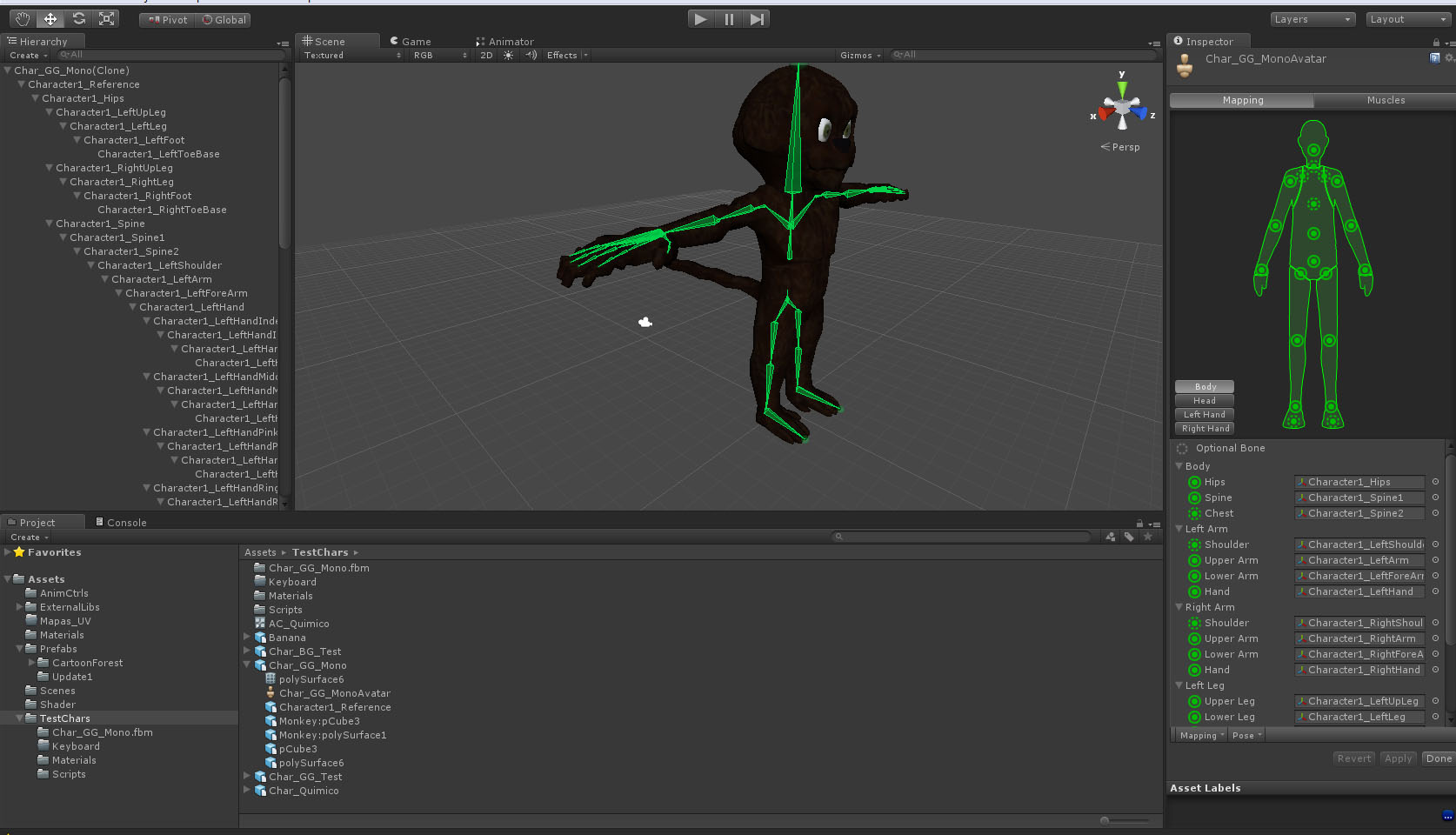
Task: Click the Project search field
Action: (961, 537)
